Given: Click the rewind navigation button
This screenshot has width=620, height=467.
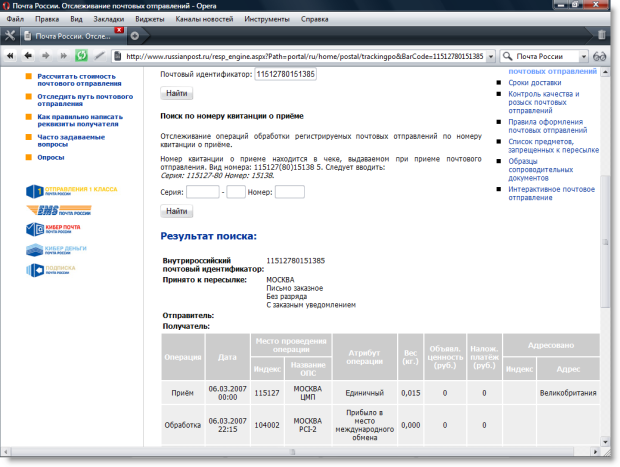Looking at the screenshot, I should 10,56.
